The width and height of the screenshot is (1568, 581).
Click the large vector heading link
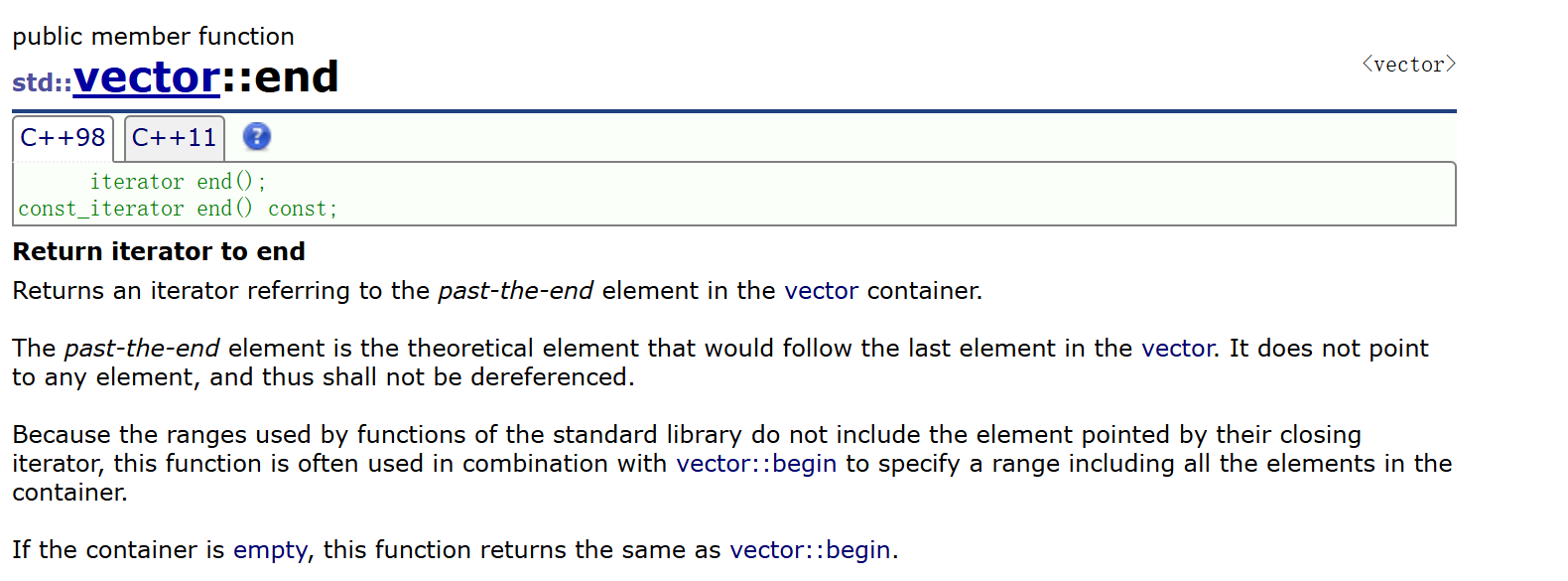[x=146, y=77]
